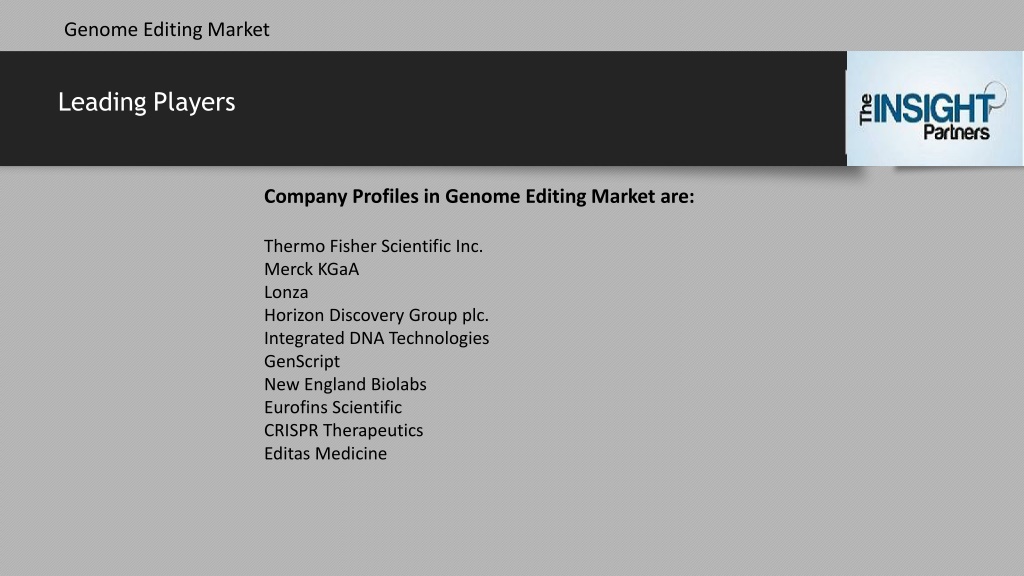Click the circle swoosh above logo

coord(995,94)
